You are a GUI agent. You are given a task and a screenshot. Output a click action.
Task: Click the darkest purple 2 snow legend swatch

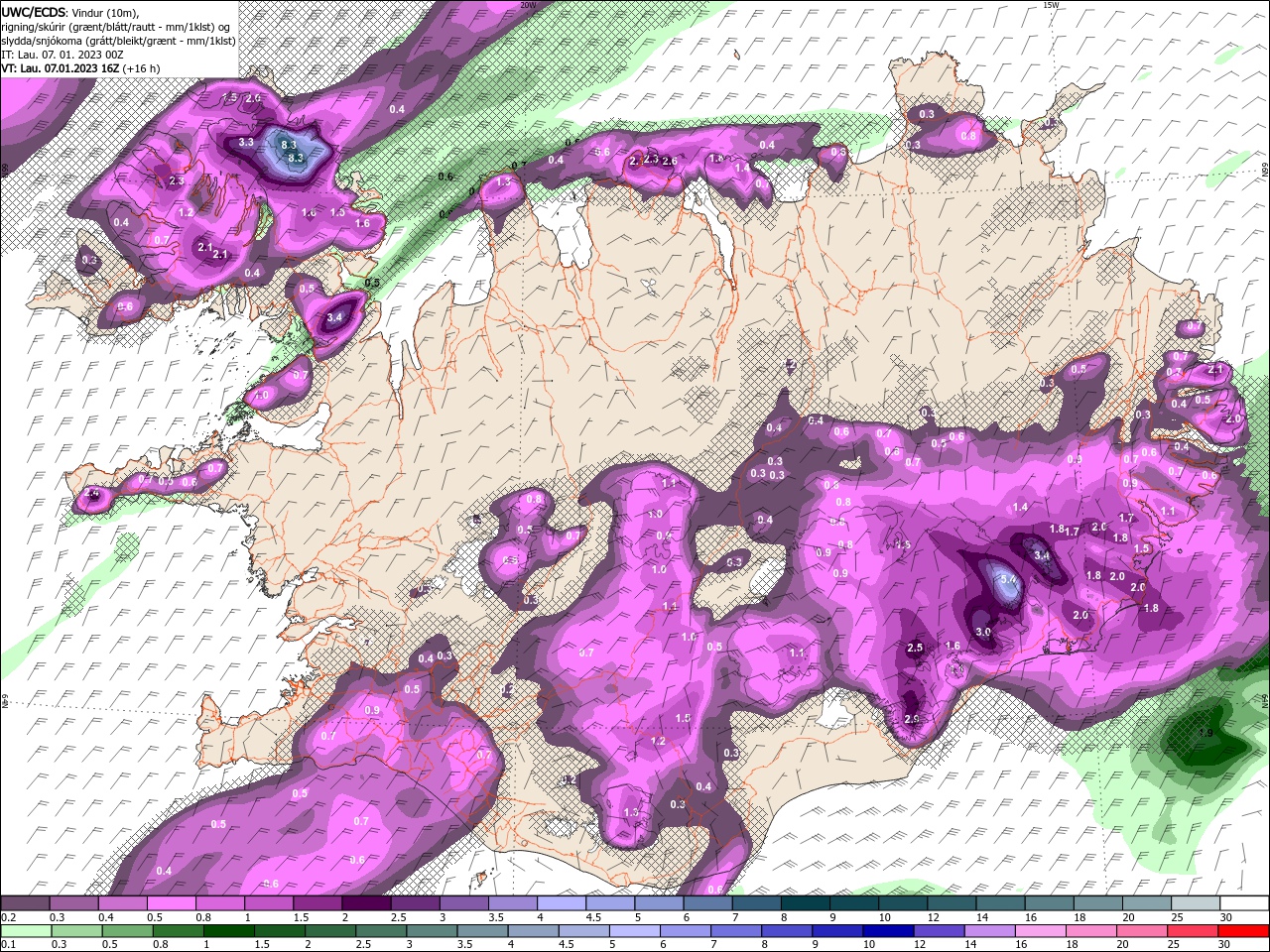365,903
